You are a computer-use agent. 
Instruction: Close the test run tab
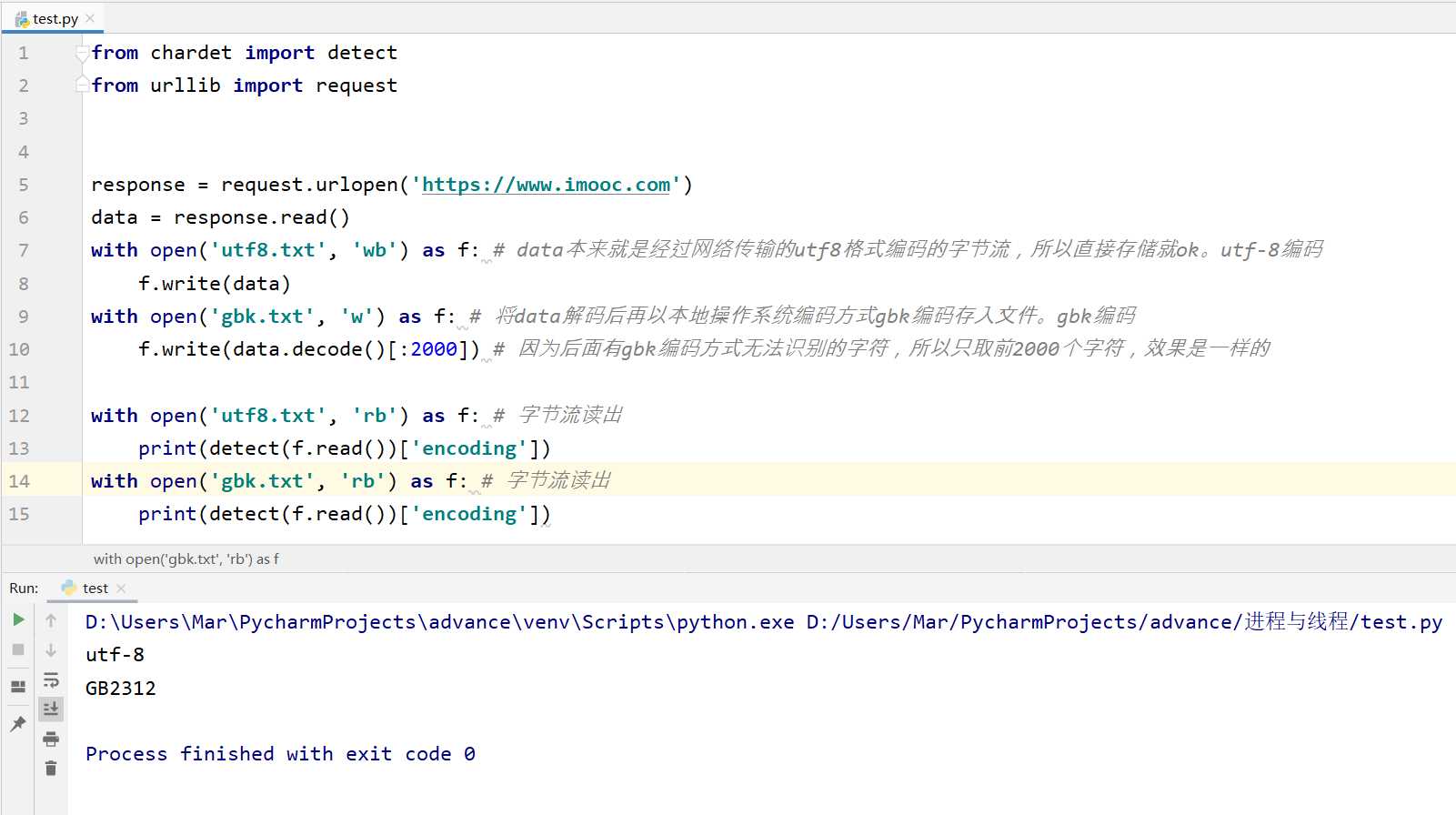click(x=122, y=589)
